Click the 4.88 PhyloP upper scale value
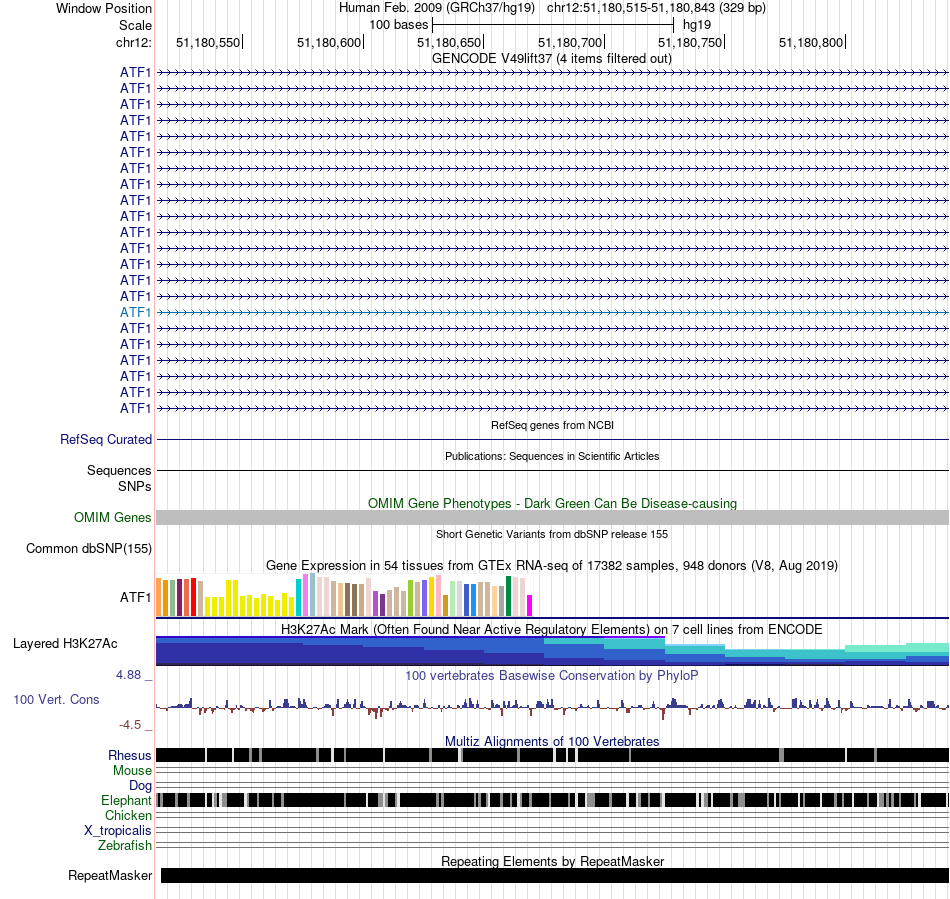The height and width of the screenshot is (899, 950). point(128,675)
